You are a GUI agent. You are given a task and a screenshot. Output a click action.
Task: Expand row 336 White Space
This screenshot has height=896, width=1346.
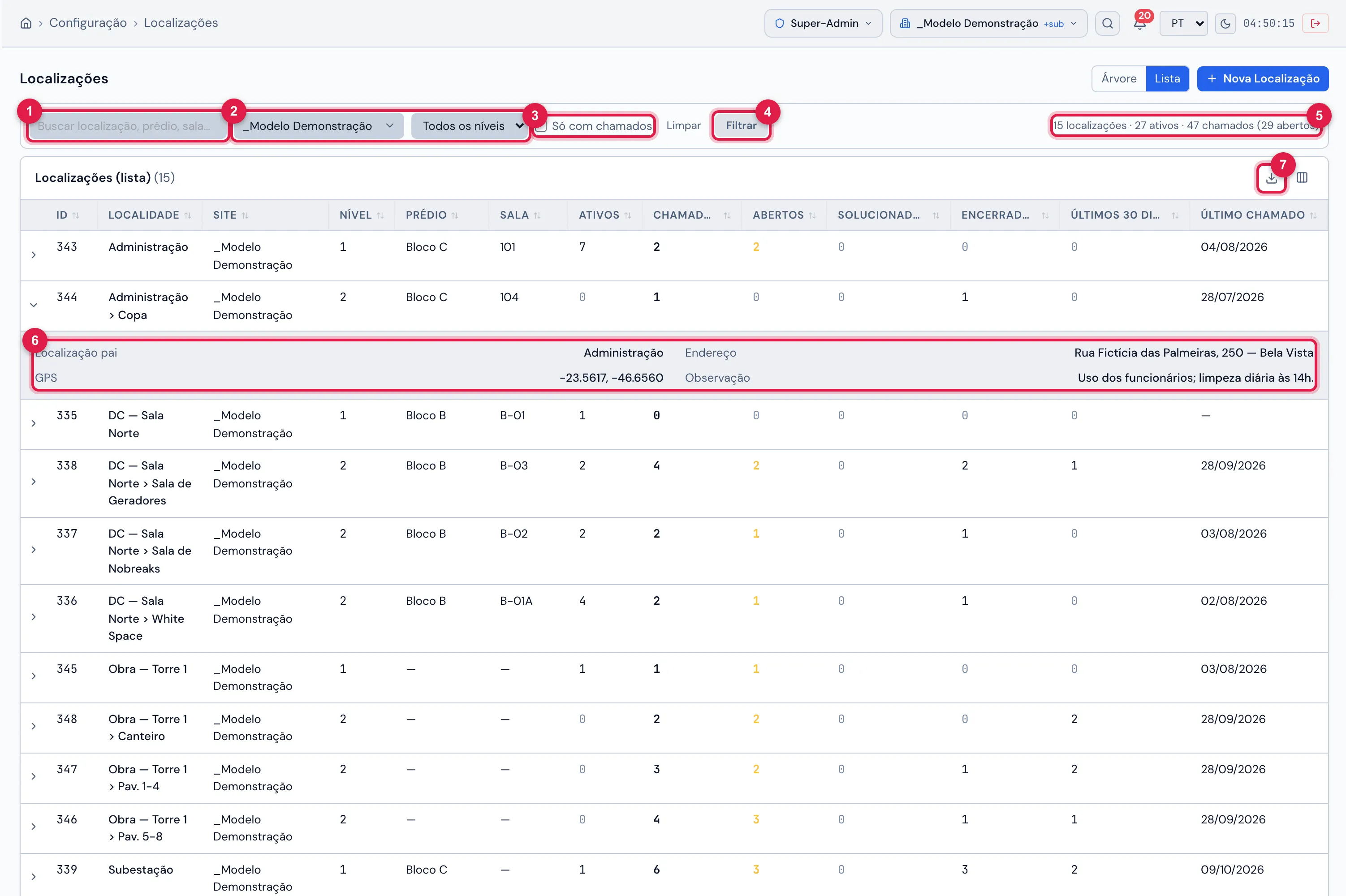(x=34, y=617)
